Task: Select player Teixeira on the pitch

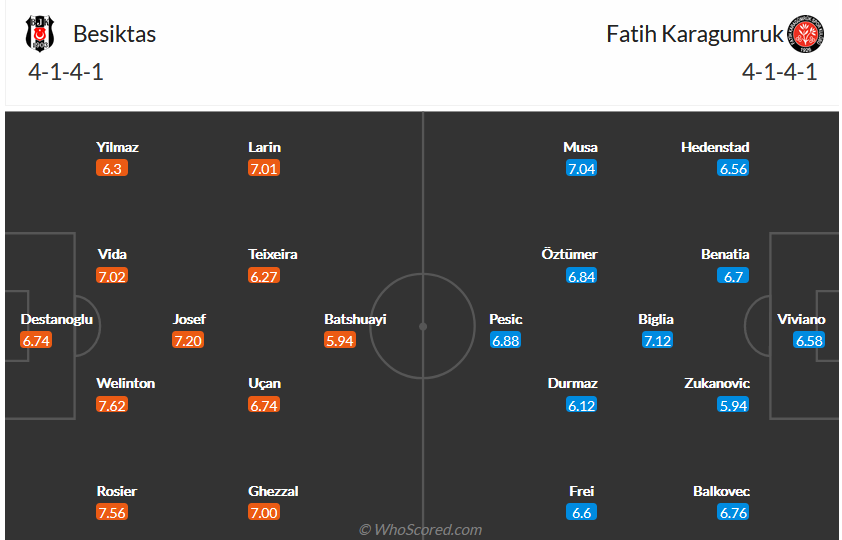Action: pyautogui.click(x=273, y=254)
